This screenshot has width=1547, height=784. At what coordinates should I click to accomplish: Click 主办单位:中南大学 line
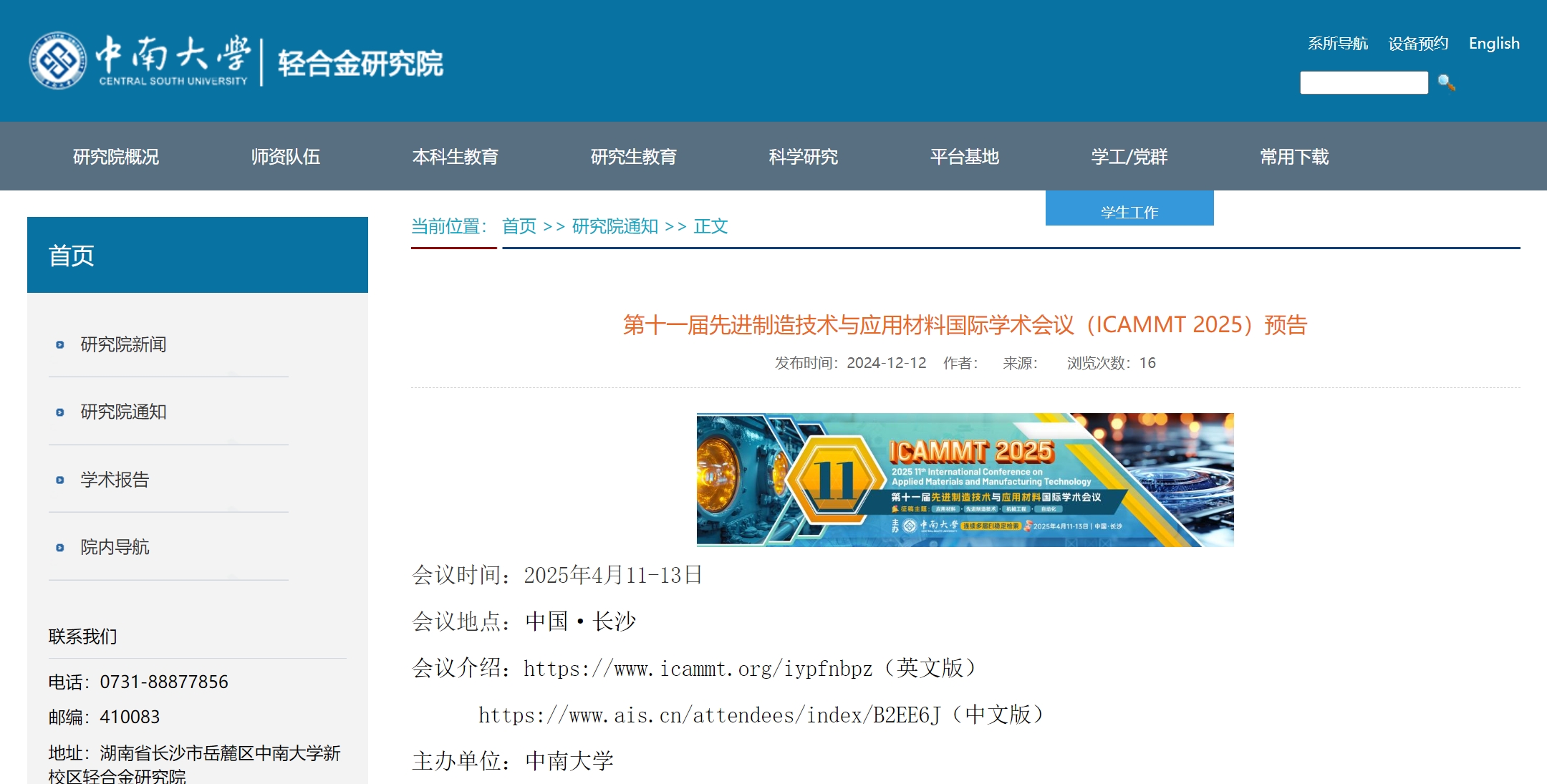click(513, 760)
